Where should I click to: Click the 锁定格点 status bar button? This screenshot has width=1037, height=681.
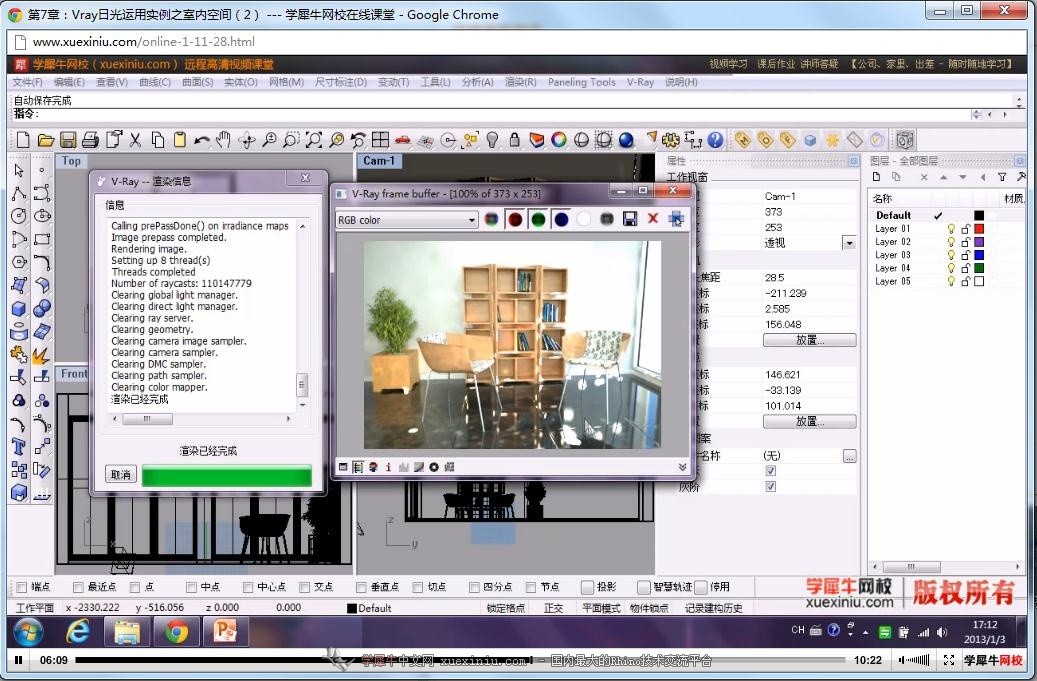[x=506, y=608]
